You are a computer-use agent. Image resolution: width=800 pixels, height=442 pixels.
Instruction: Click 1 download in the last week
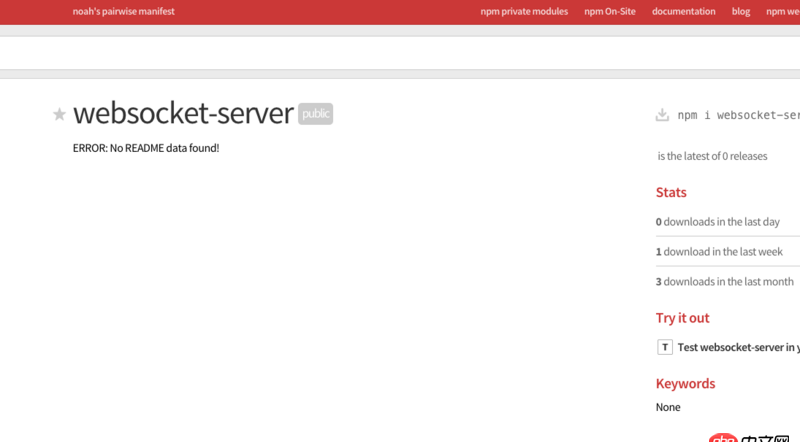point(719,252)
